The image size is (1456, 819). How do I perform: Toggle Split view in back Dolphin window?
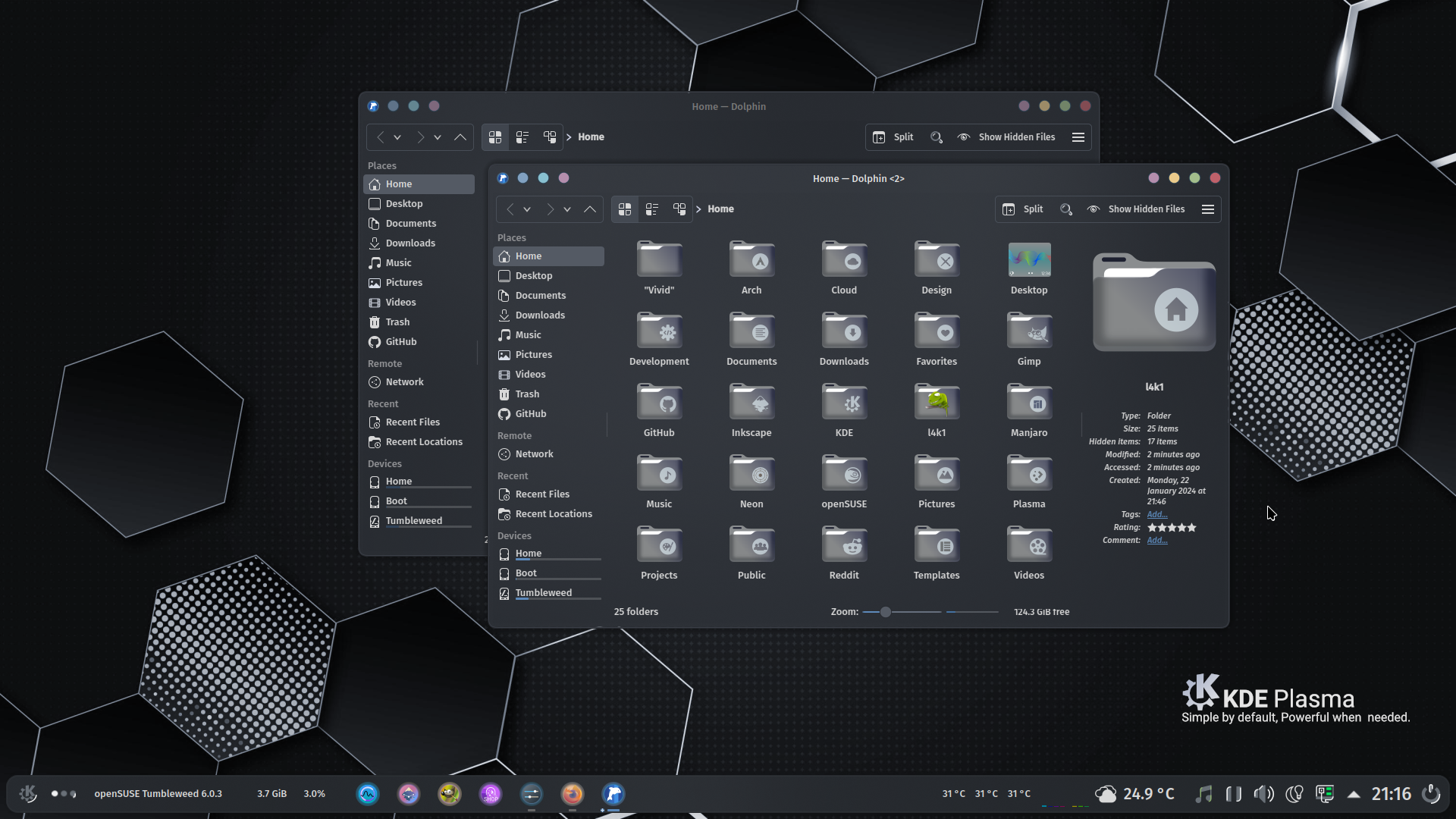tap(893, 137)
